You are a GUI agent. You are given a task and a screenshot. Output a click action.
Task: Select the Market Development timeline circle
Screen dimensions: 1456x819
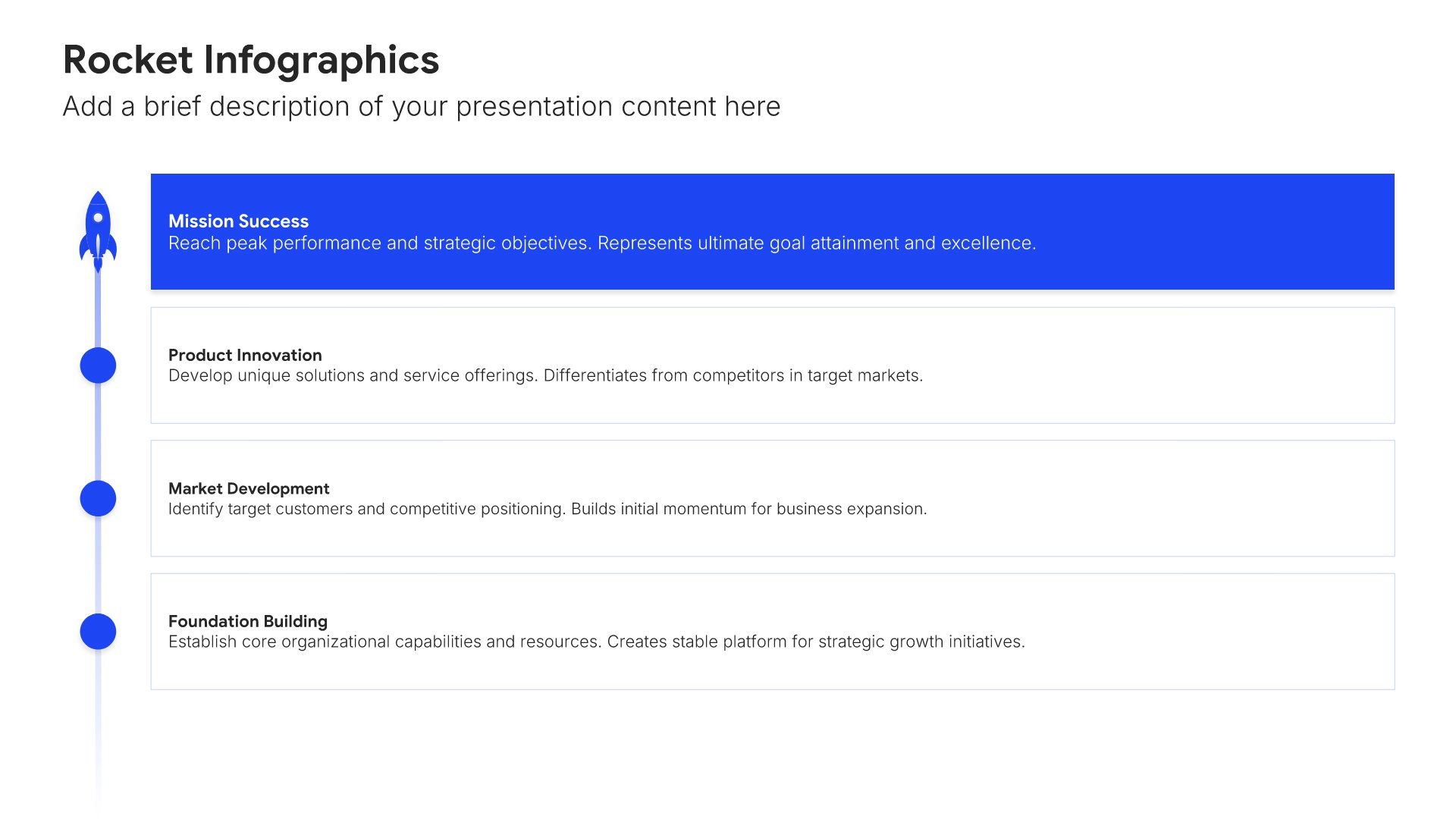pyautogui.click(x=98, y=498)
